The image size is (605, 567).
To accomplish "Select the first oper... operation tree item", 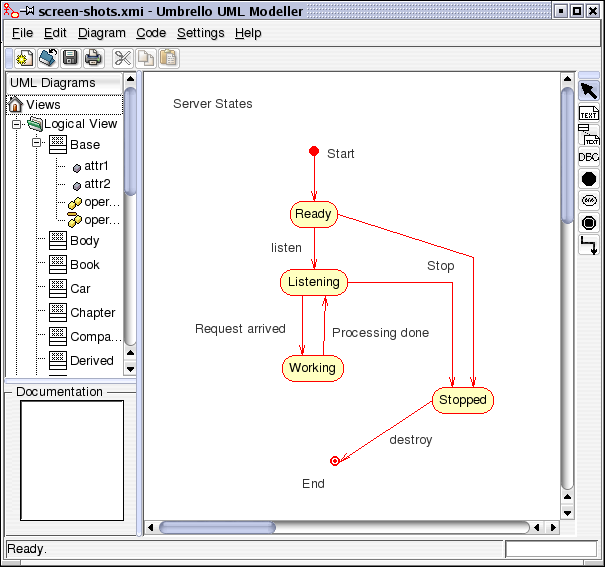I will point(102,202).
